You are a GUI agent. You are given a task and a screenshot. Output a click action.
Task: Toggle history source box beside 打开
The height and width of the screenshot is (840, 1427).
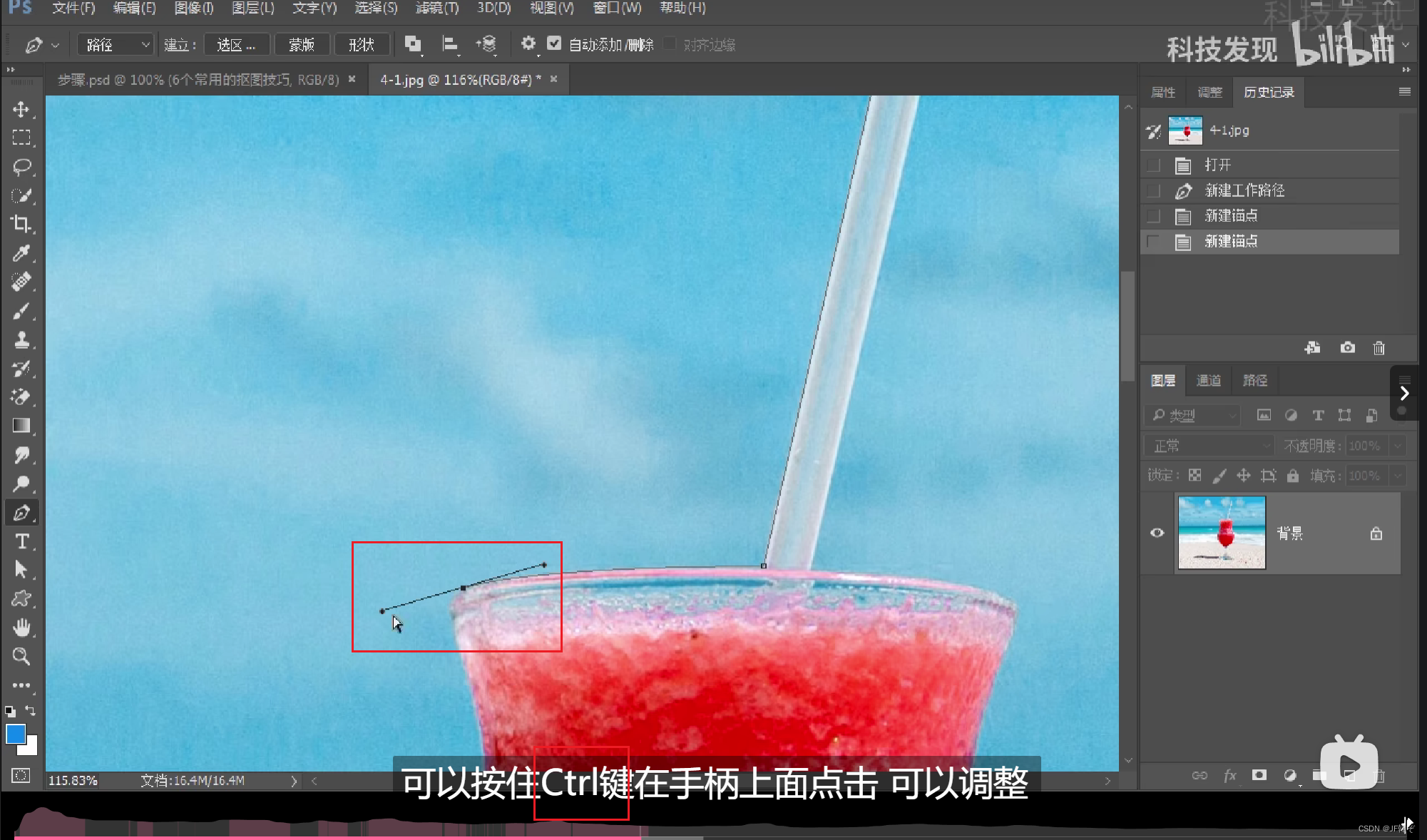pyautogui.click(x=1153, y=165)
